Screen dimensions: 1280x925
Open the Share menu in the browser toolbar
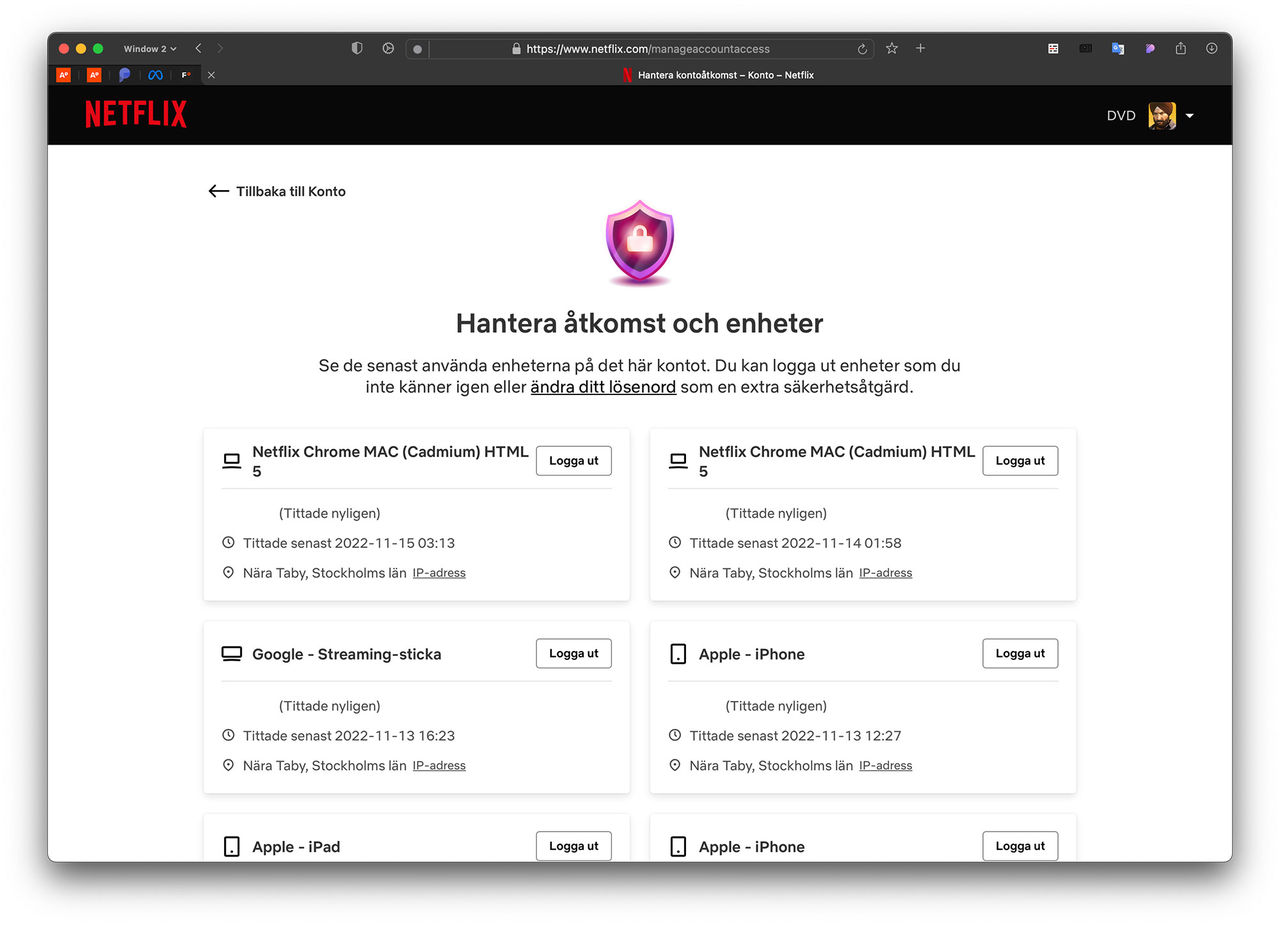1181,48
